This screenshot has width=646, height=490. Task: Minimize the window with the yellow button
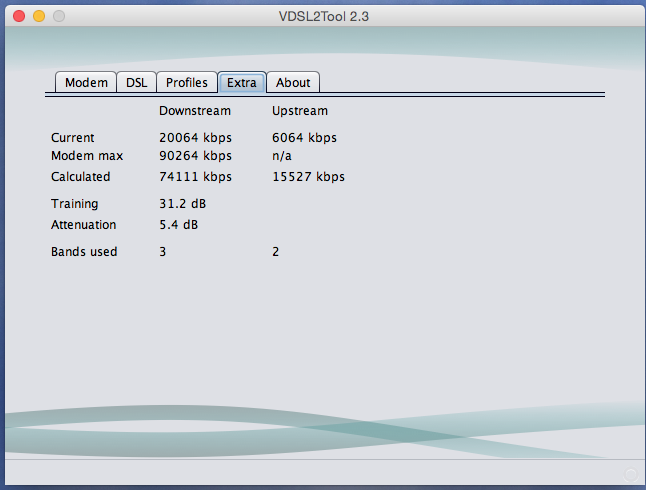point(39,17)
